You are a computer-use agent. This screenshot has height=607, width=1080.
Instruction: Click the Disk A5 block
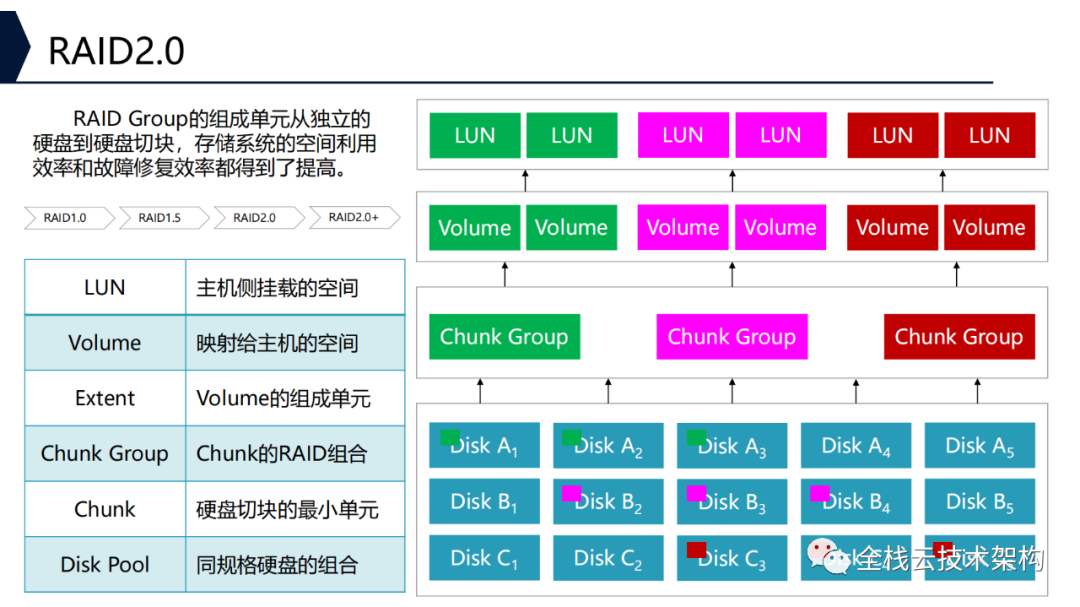point(979,445)
